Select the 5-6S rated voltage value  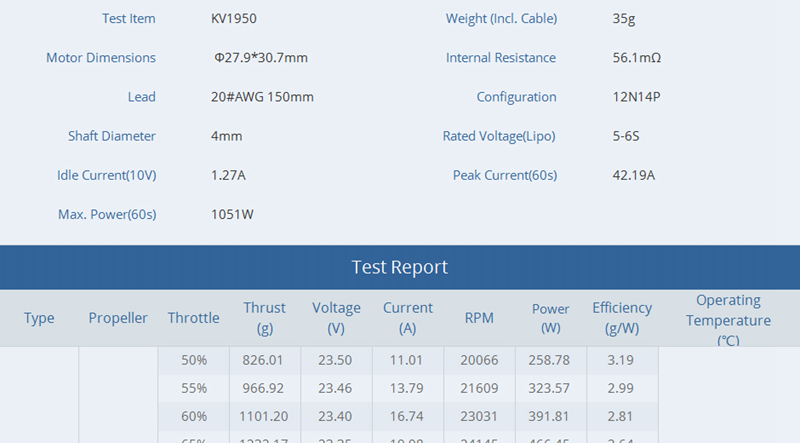tap(626, 136)
